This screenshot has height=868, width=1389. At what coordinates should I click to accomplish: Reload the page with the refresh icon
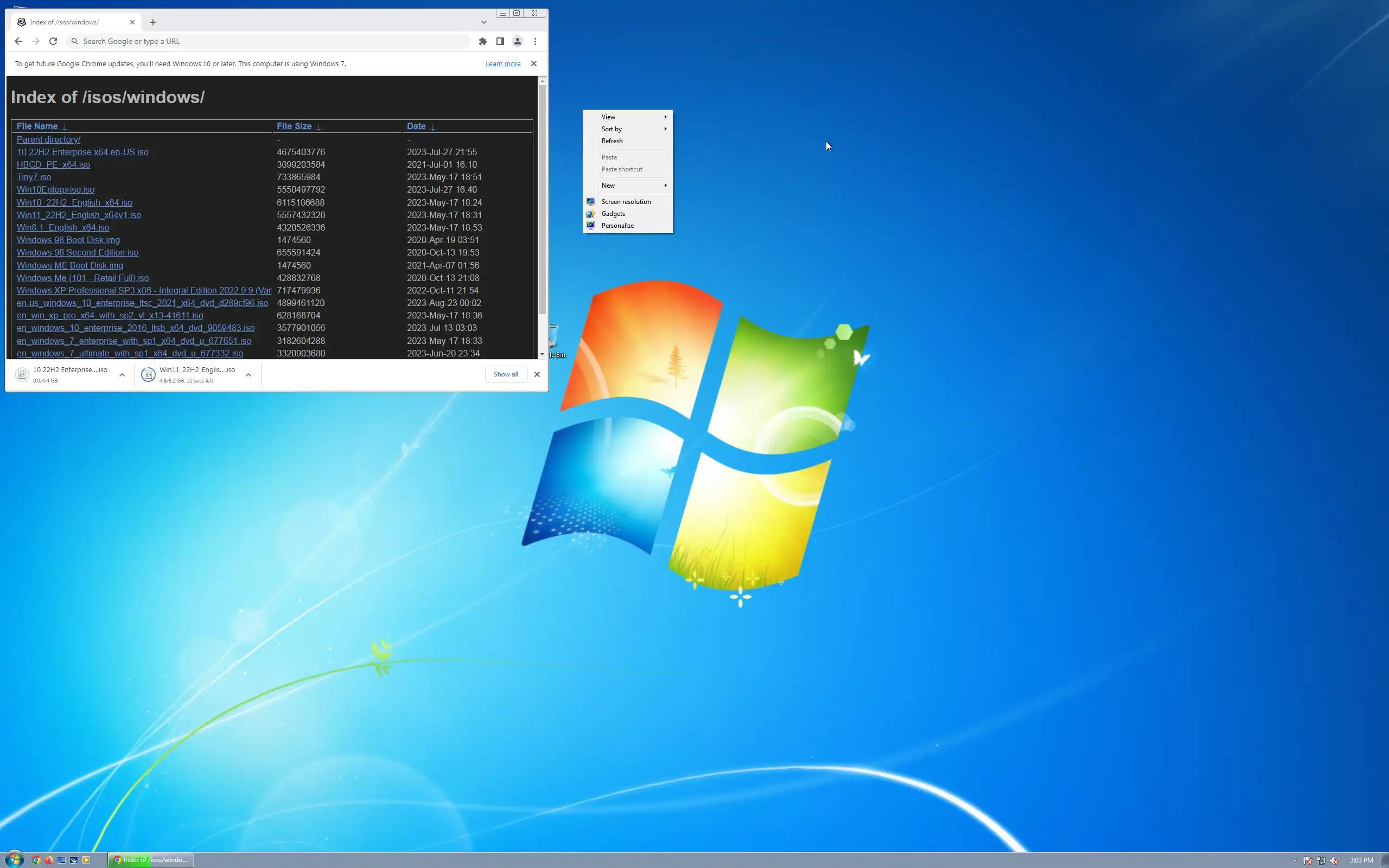(x=53, y=41)
